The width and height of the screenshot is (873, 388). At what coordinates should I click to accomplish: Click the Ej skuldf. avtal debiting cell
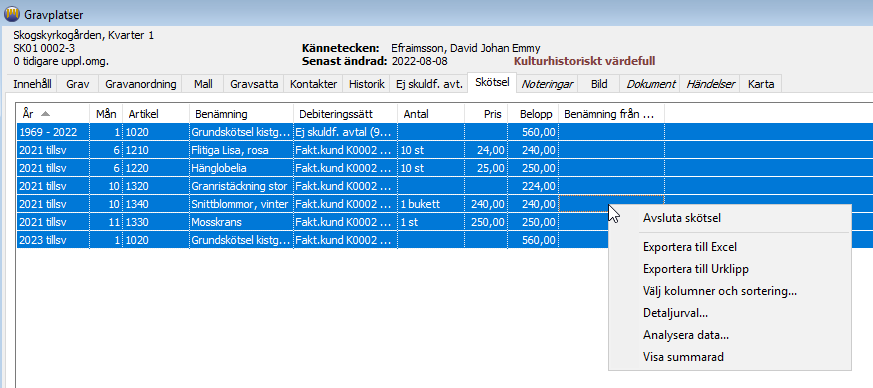pyautogui.click(x=345, y=132)
